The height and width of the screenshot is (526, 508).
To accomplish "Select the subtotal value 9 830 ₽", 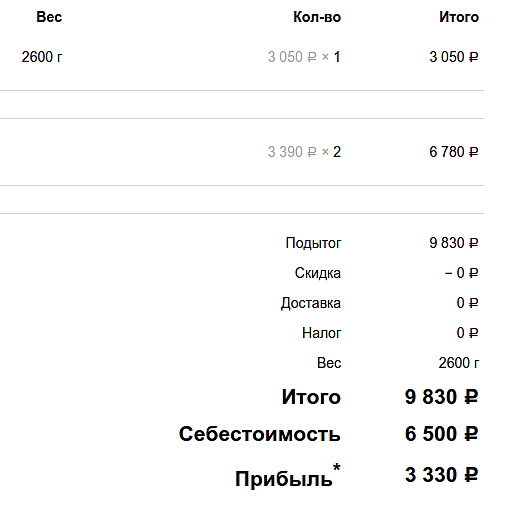I will click(454, 243).
